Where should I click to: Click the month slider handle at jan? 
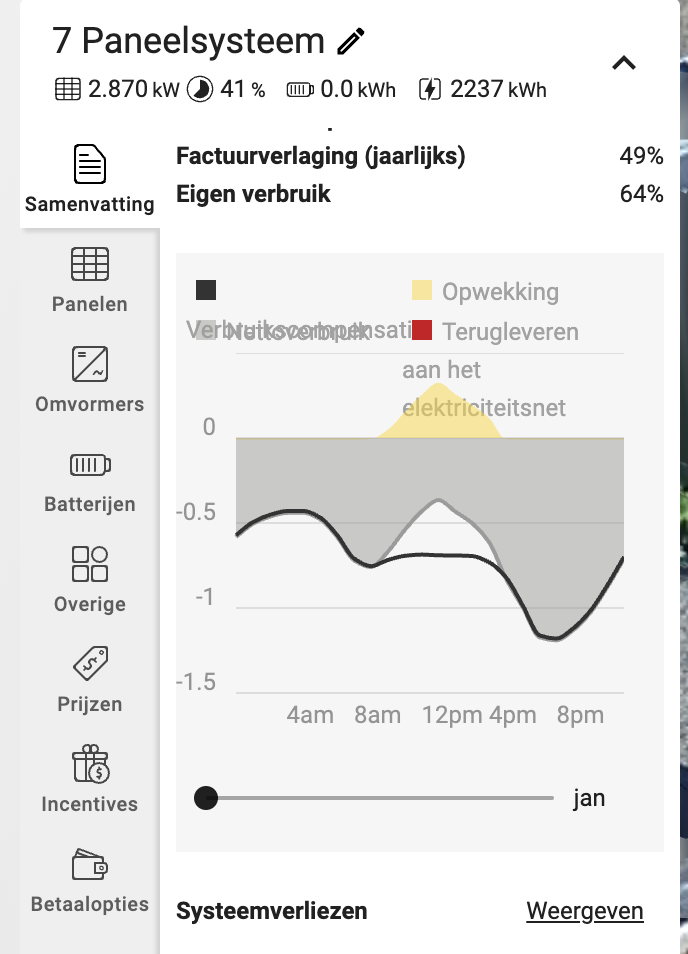[206, 798]
